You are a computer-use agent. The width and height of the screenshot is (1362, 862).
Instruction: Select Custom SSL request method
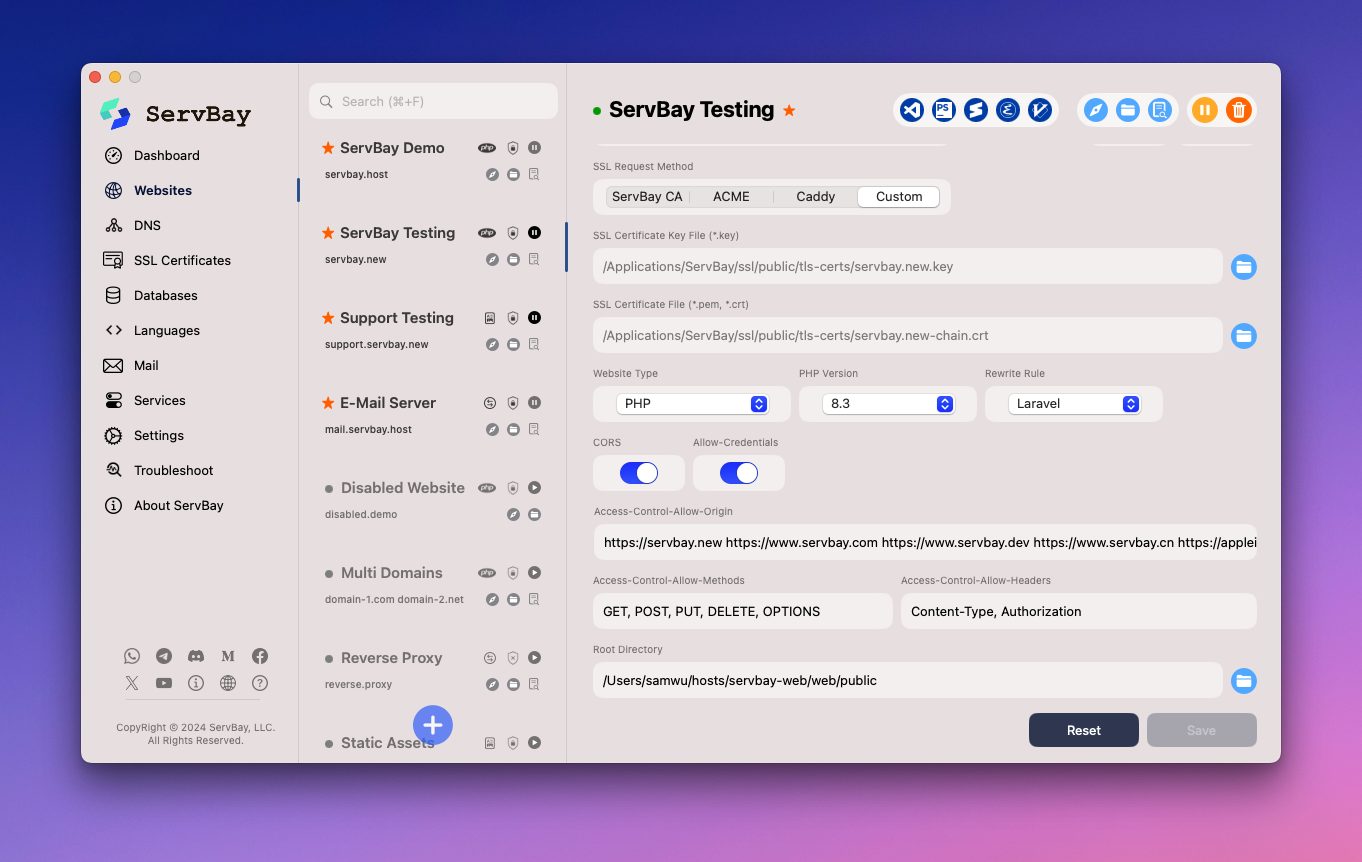tap(899, 197)
